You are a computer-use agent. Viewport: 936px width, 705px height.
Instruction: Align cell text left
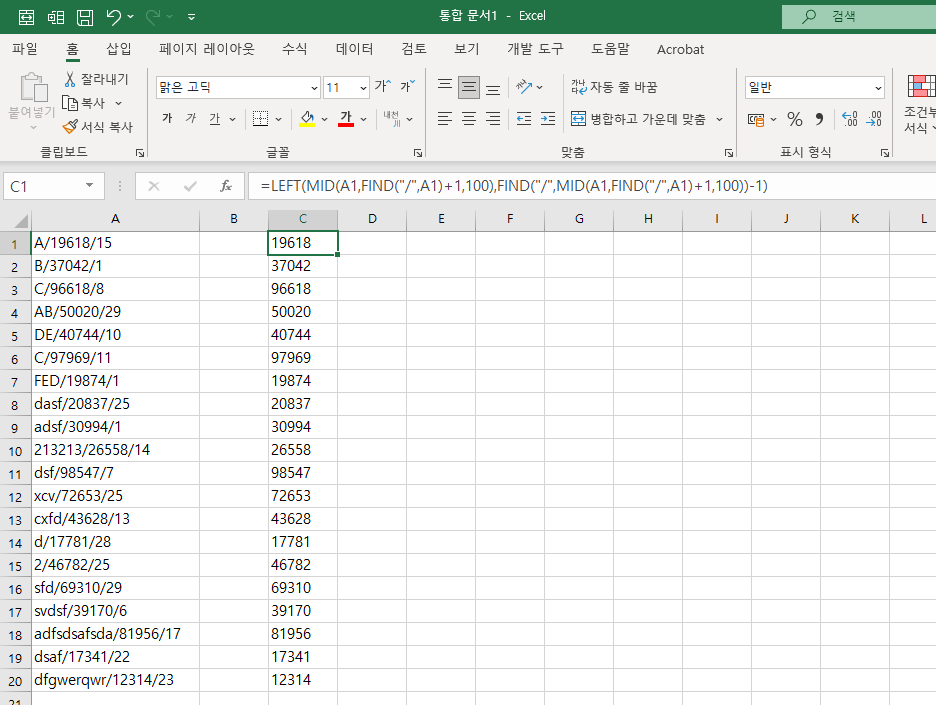(x=445, y=119)
